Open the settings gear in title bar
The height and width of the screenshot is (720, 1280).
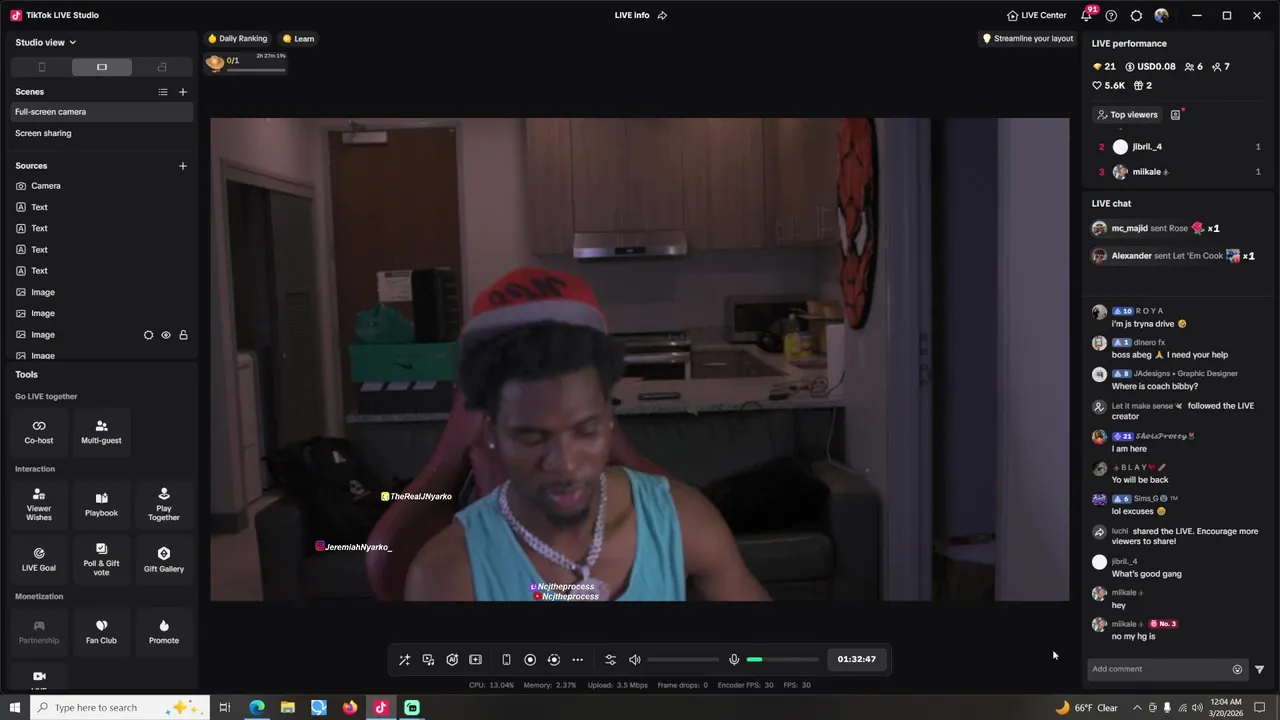[x=1136, y=15]
